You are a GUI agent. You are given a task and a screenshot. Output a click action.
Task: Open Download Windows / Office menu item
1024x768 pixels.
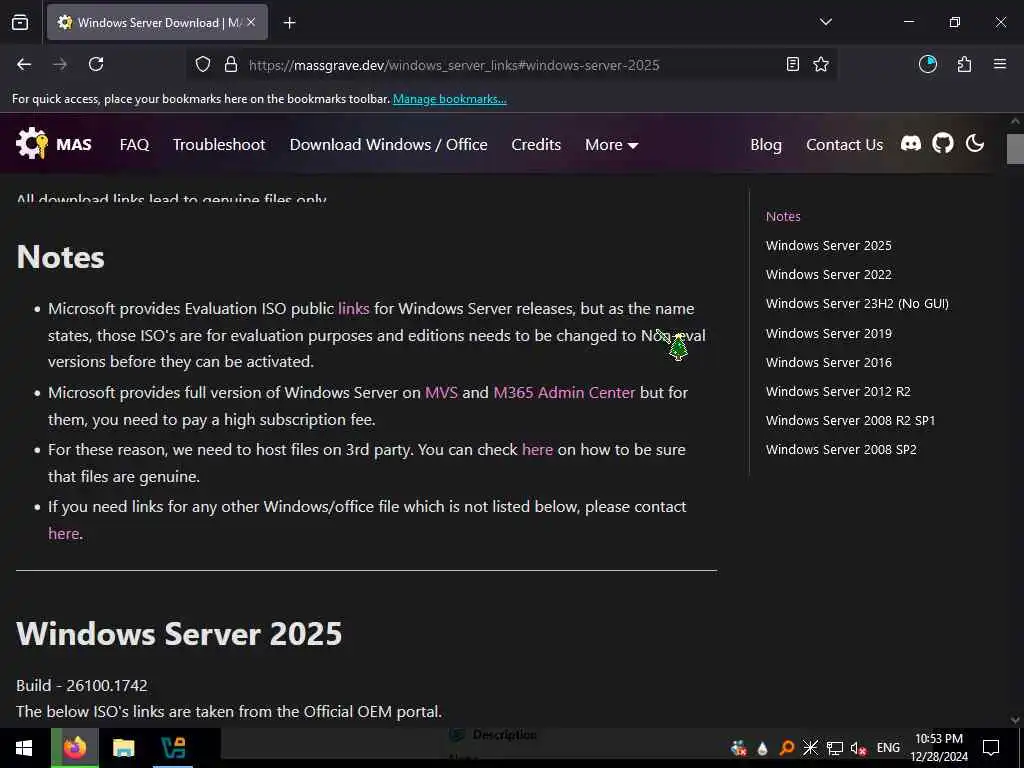389,144
